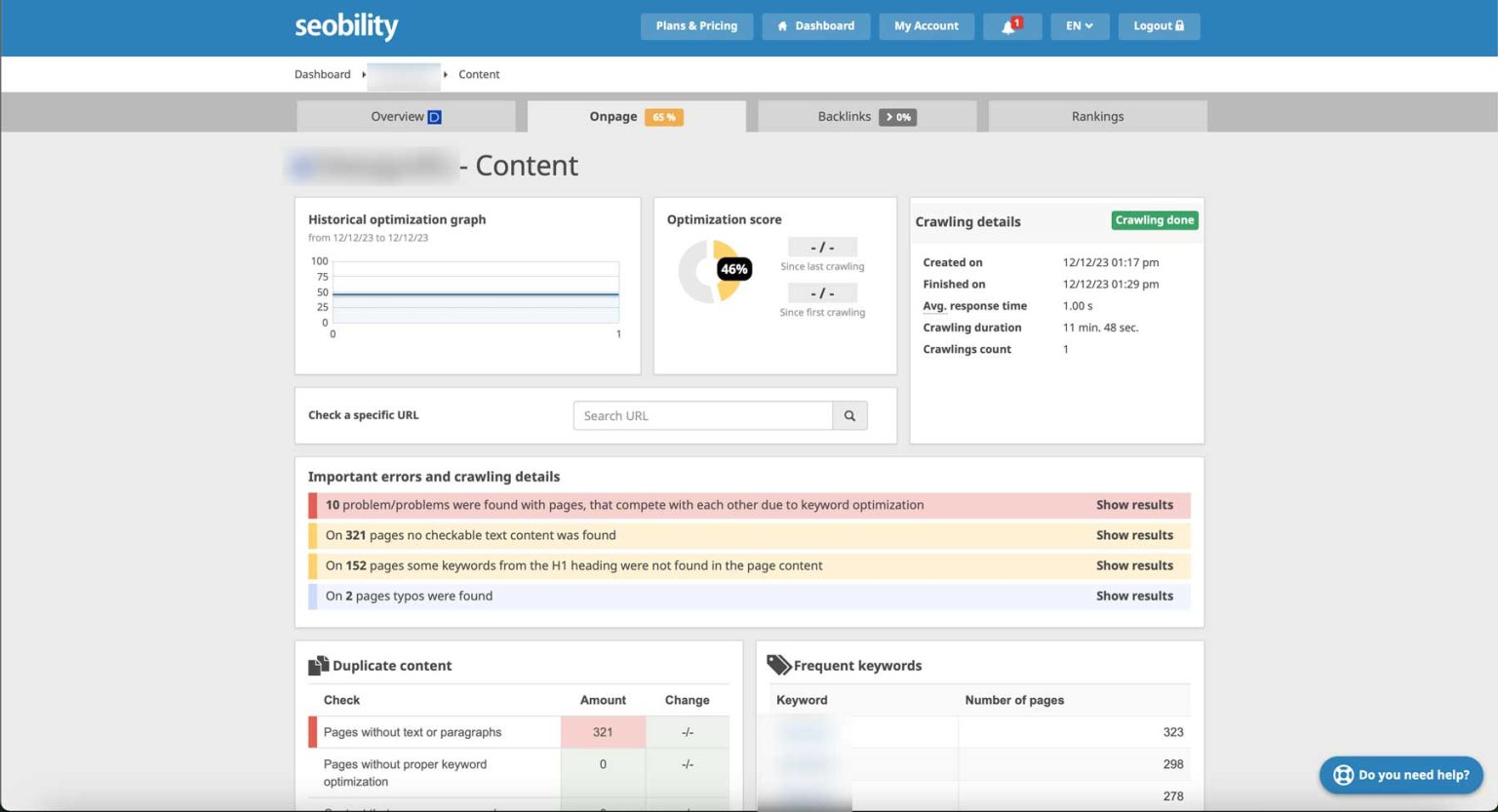
Task: Click the seobility logo
Action: tap(346, 26)
